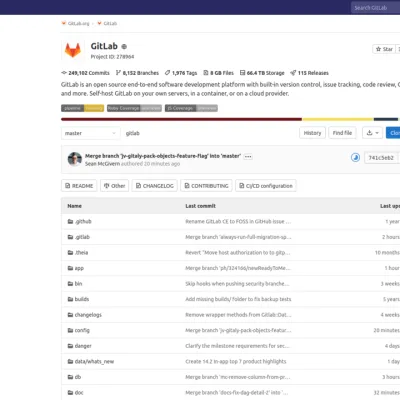400x400 pixels.
Task: Open the 8,152 Branches link
Action: (x=137, y=73)
